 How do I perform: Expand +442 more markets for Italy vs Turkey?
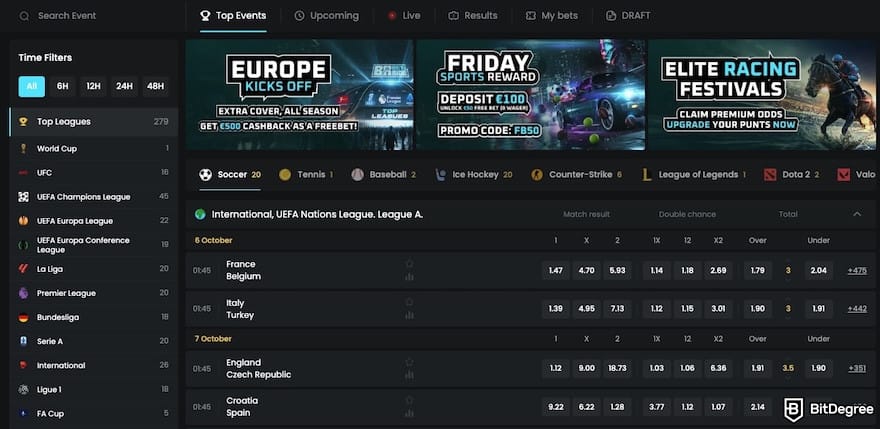[x=857, y=309]
